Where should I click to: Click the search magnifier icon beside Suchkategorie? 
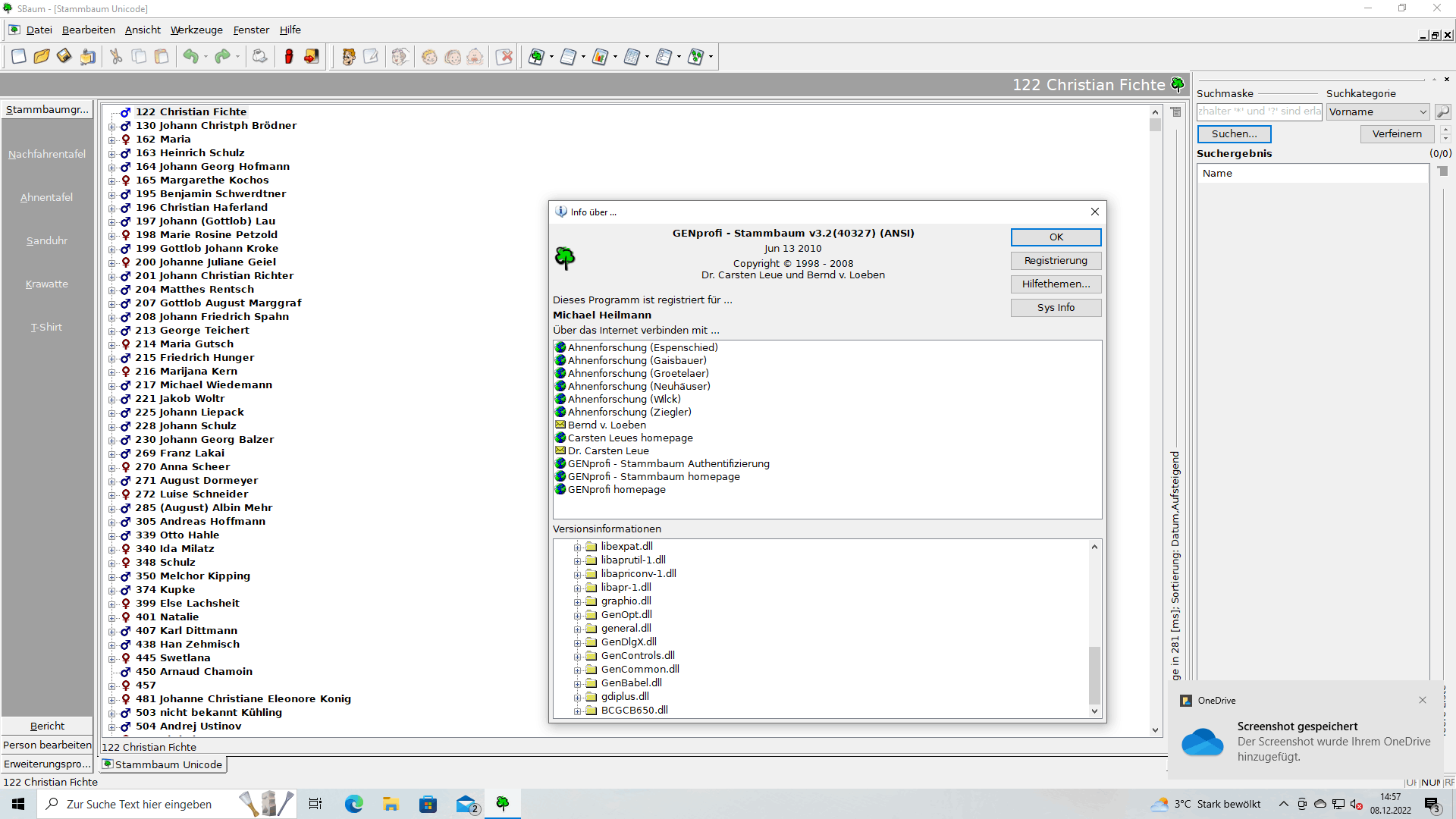click(1443, 111)
